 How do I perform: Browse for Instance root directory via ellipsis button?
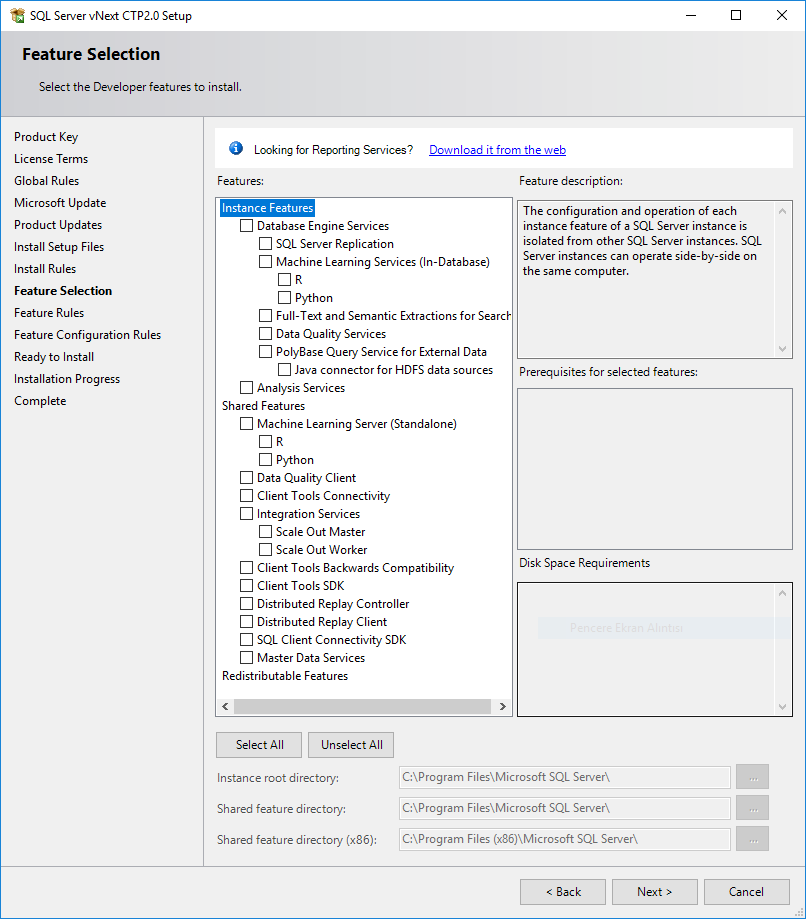click(x=752, y=776)
